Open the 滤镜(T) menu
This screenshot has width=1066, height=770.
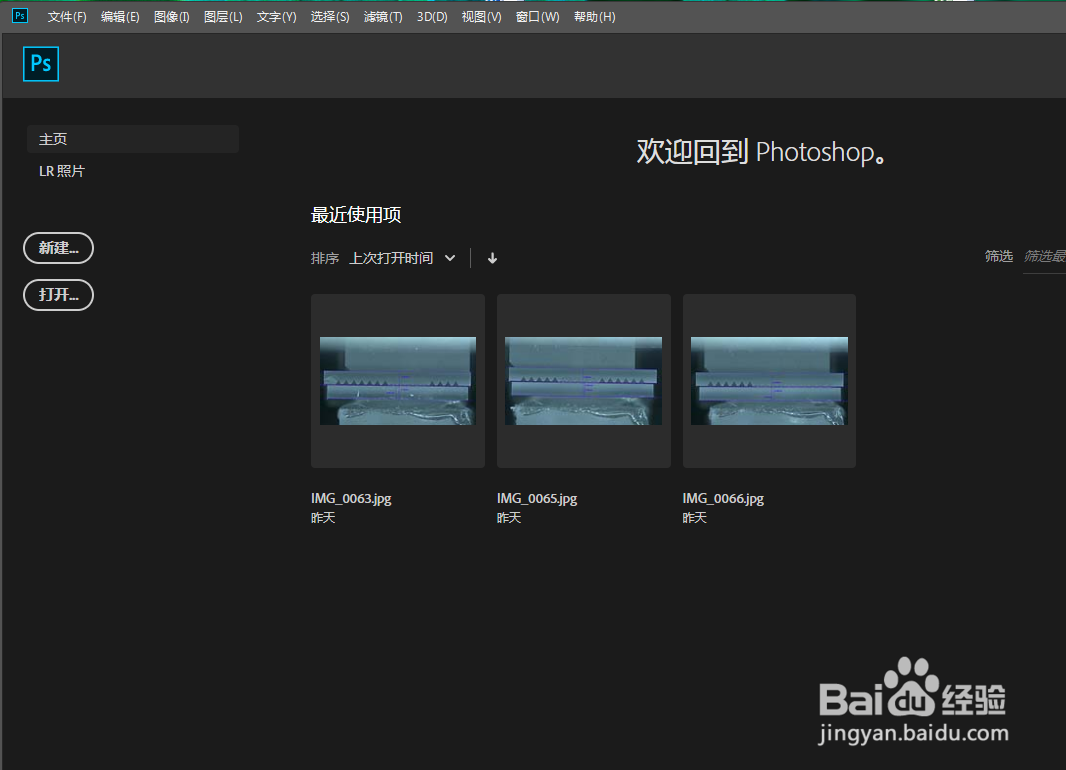(x=383, y=17)
